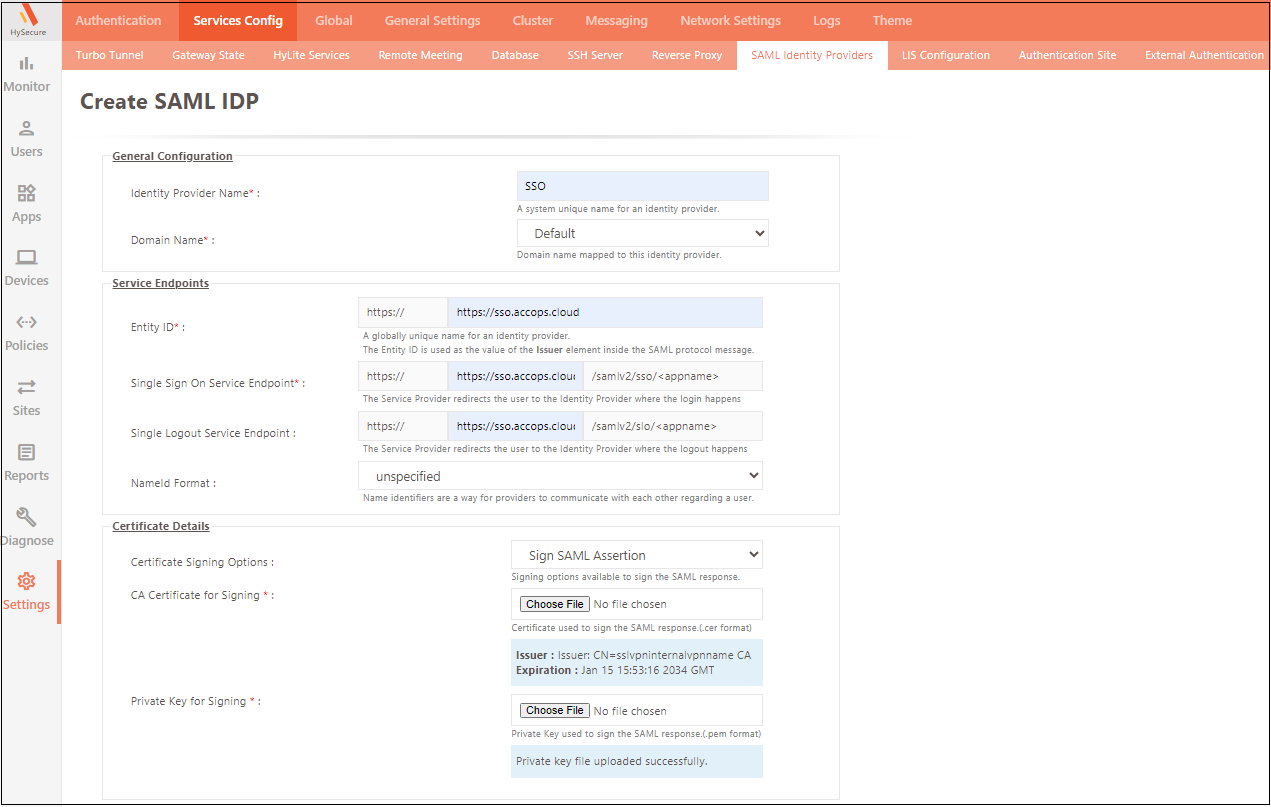Expand the Certificate Signing Options dropdown
This screenshot has width=1271, height=807.
click(x=636, y=555)
